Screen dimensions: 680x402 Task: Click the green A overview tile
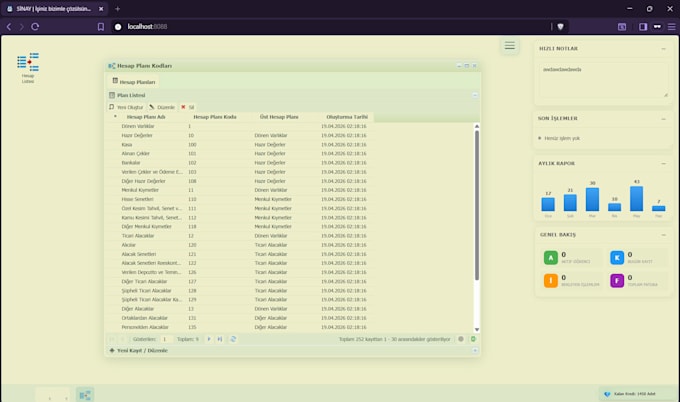click(551, 258)
